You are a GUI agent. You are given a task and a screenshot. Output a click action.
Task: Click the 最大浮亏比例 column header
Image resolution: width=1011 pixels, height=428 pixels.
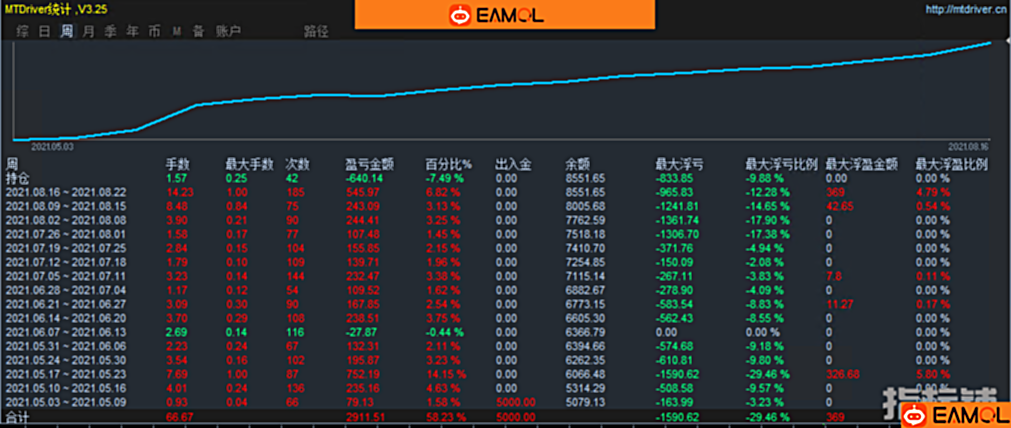781,164
